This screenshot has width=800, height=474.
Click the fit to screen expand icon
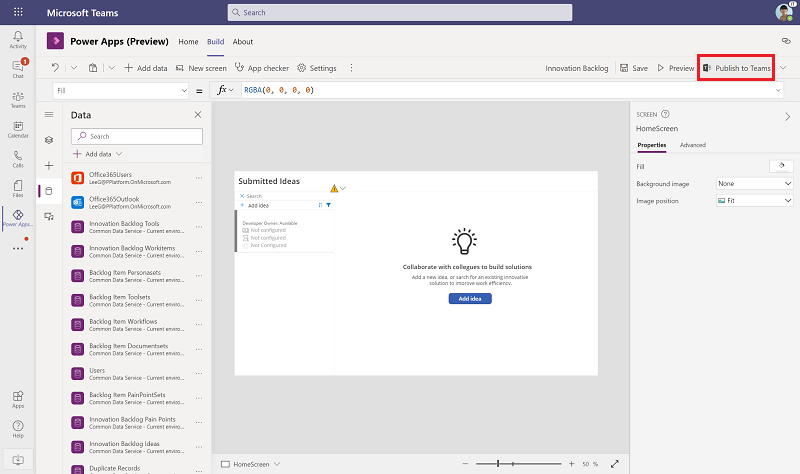pos(615,464)
